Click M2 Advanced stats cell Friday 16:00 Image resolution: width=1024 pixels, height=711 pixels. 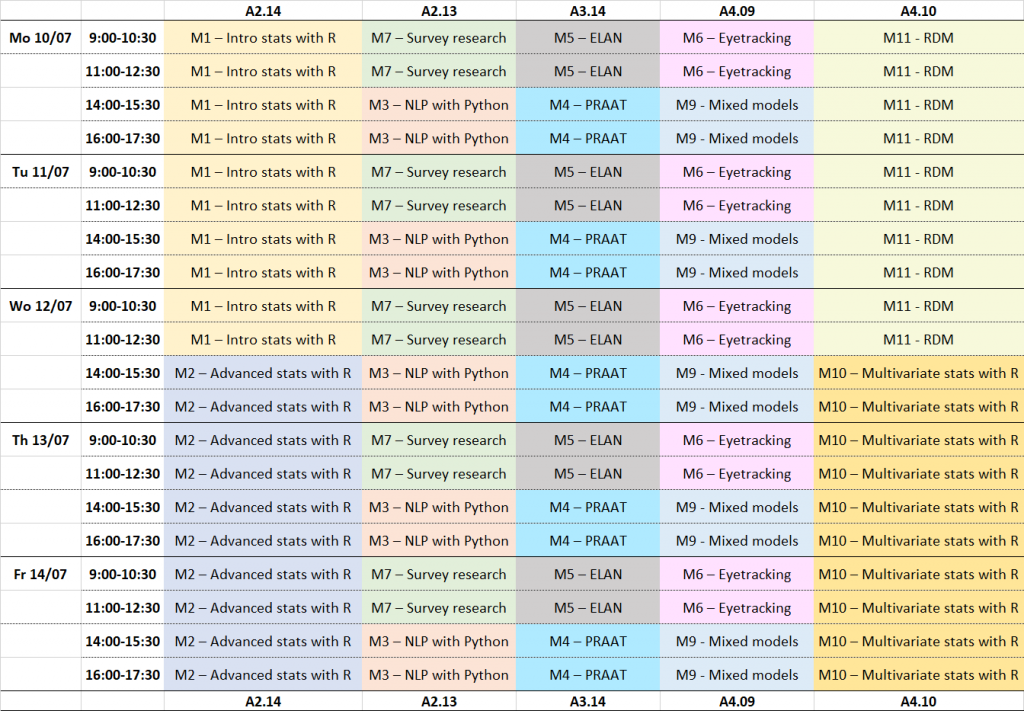click(263, 674)
